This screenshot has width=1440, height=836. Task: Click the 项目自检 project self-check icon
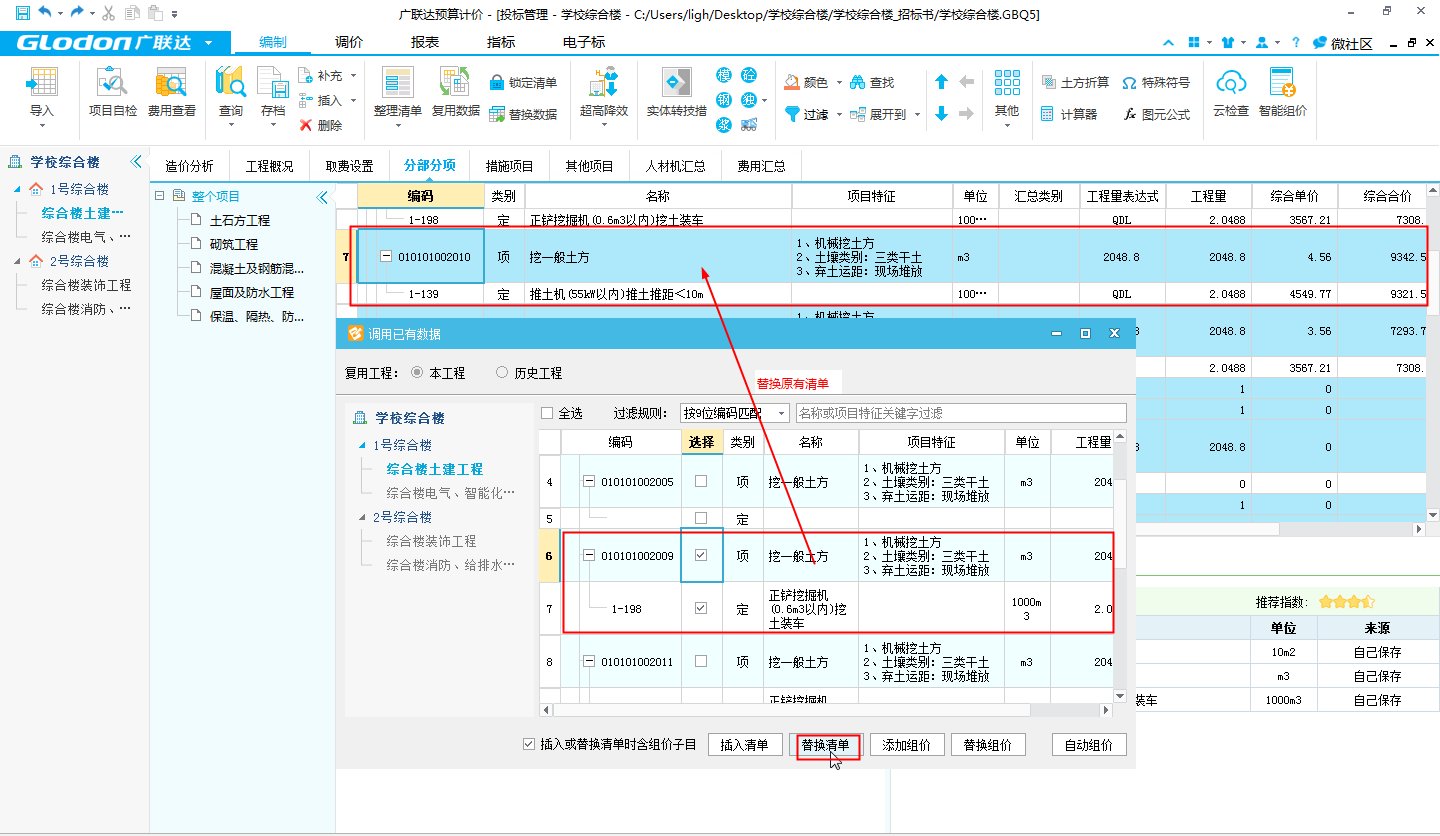coord(113,86)
